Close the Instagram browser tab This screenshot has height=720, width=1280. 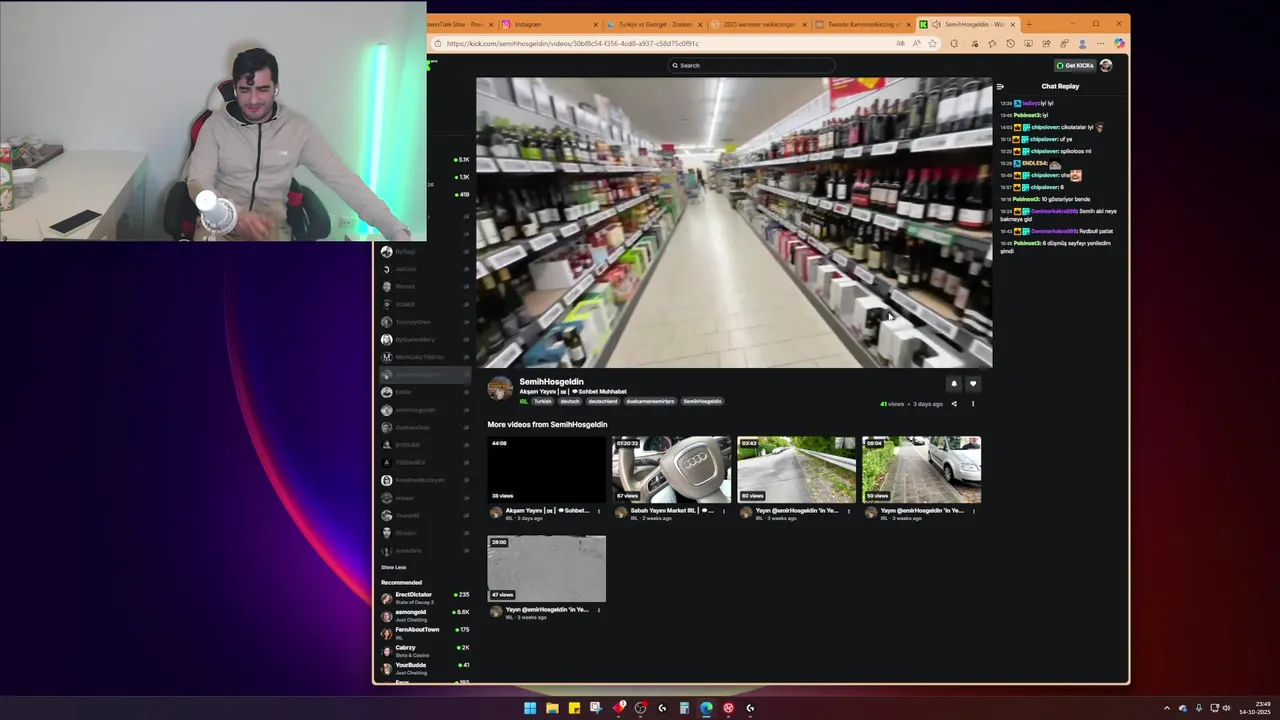coord(596,24)
